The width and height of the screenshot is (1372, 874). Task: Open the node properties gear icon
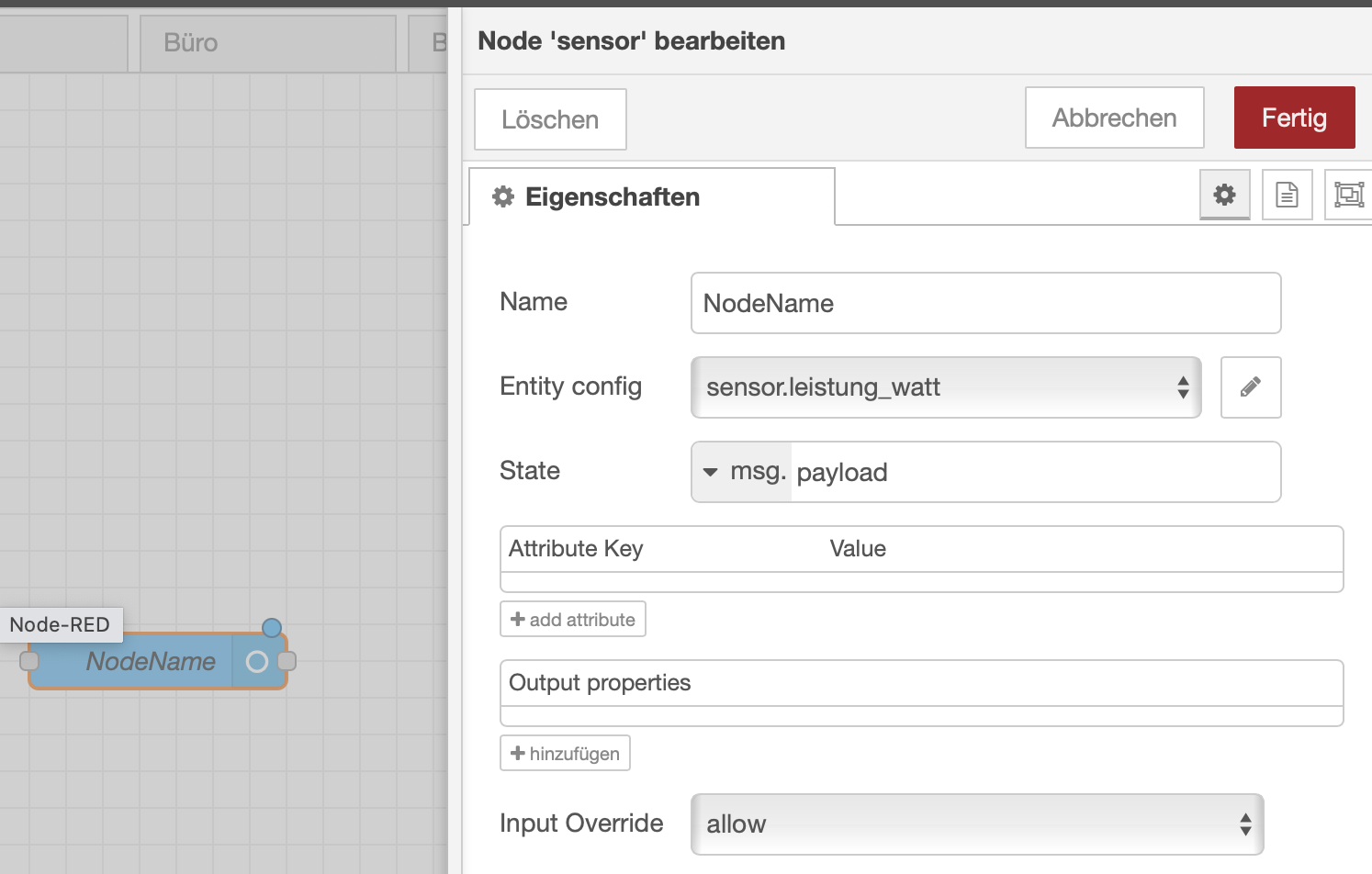click(1224, 195)
